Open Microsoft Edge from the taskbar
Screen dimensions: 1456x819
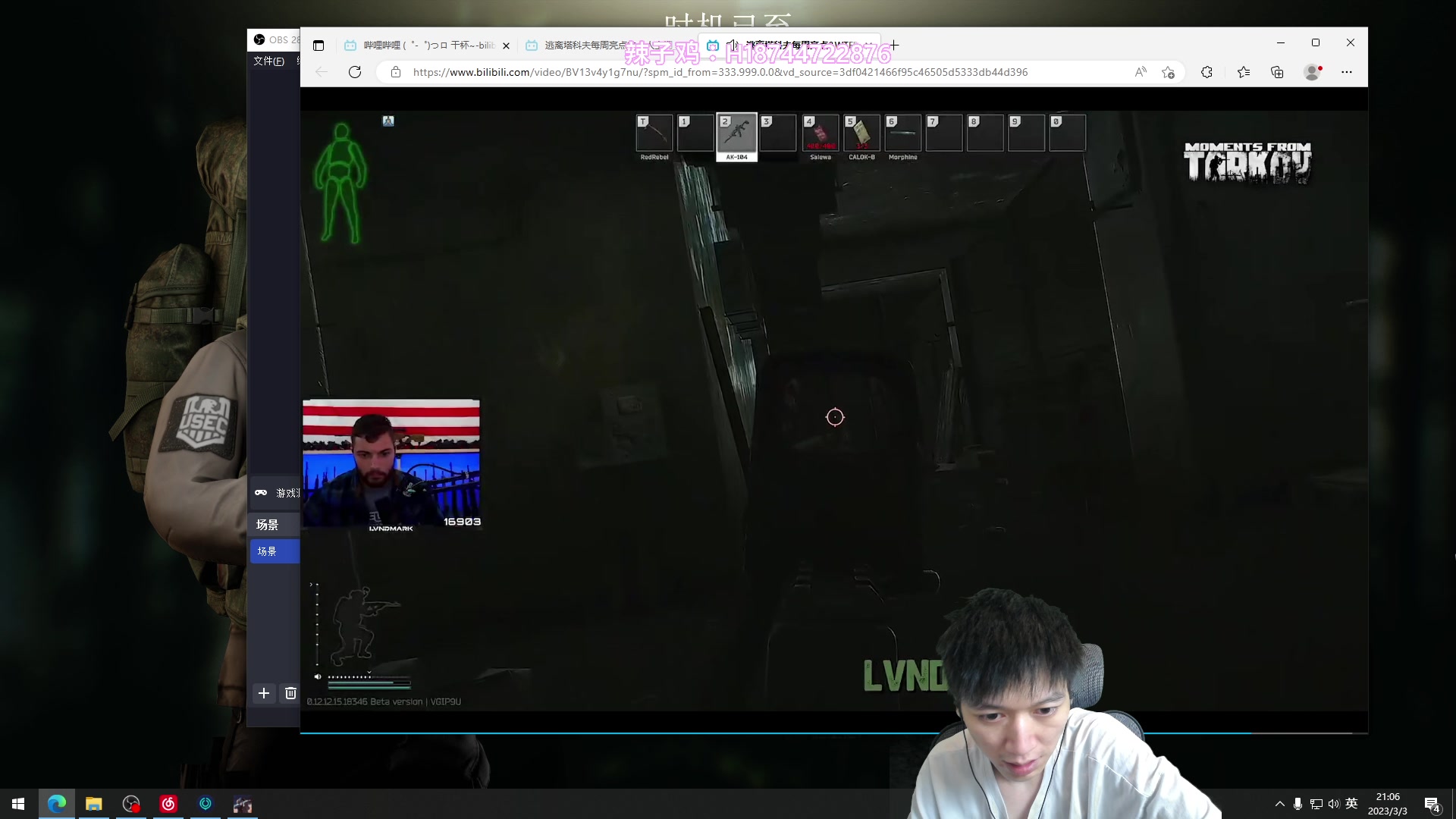57,804
